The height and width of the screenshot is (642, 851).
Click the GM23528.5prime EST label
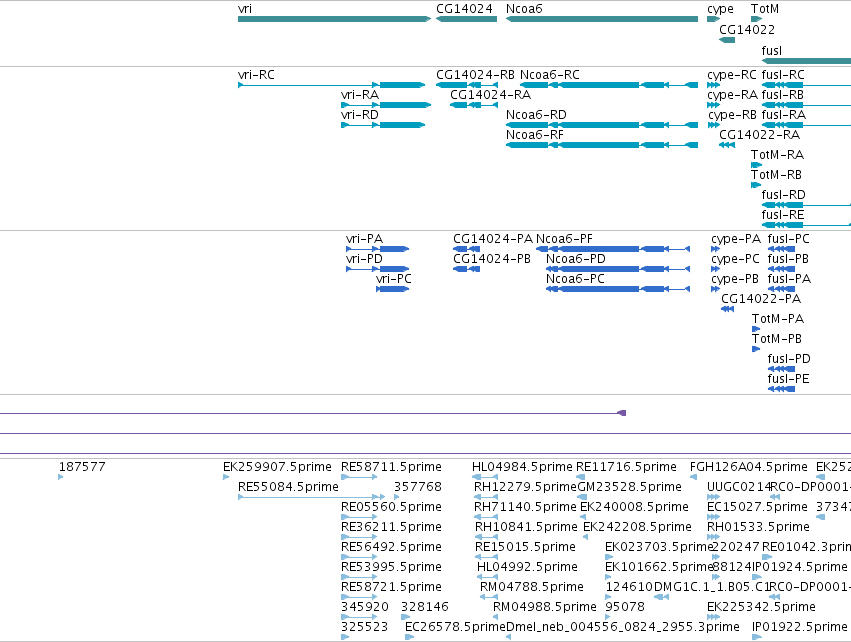coord(630,487)
